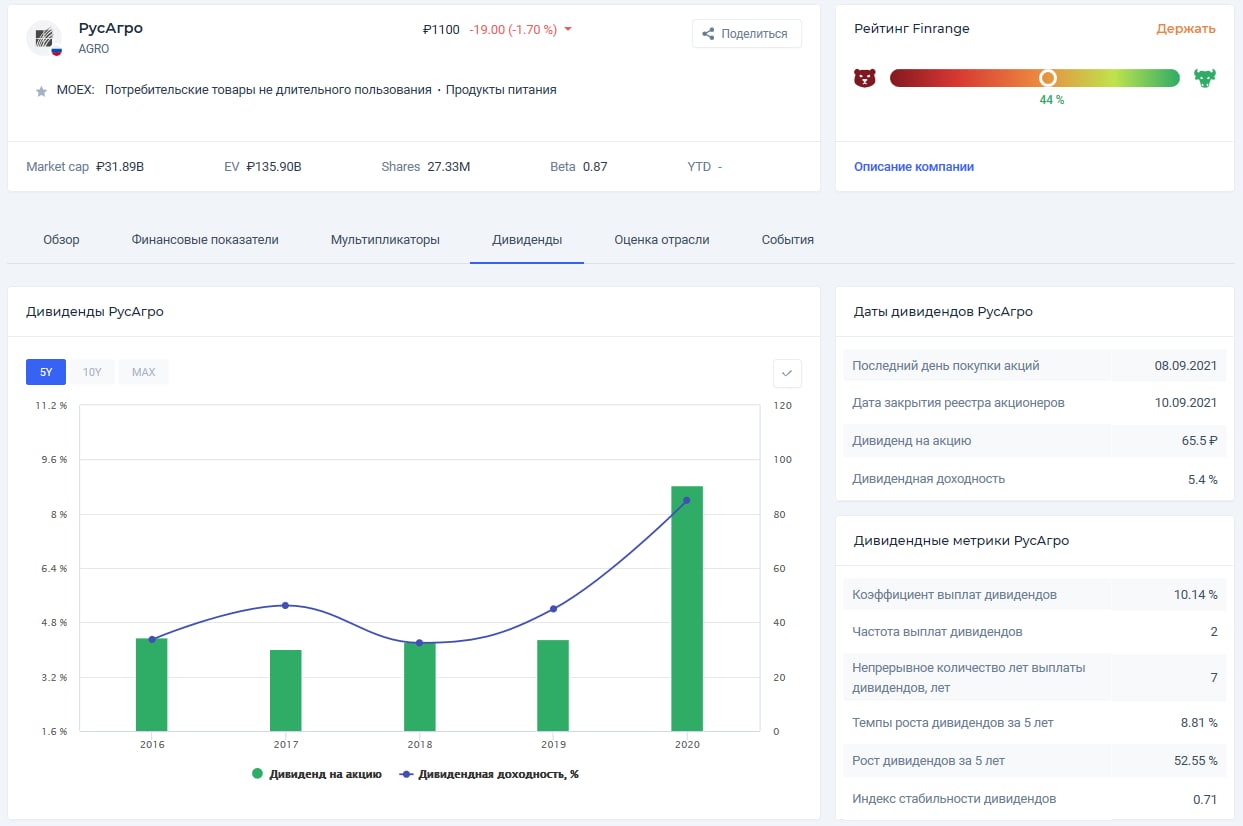Click the 2017 dividend bar
This screenshot has width=1243, height=826.
point(286,691)
